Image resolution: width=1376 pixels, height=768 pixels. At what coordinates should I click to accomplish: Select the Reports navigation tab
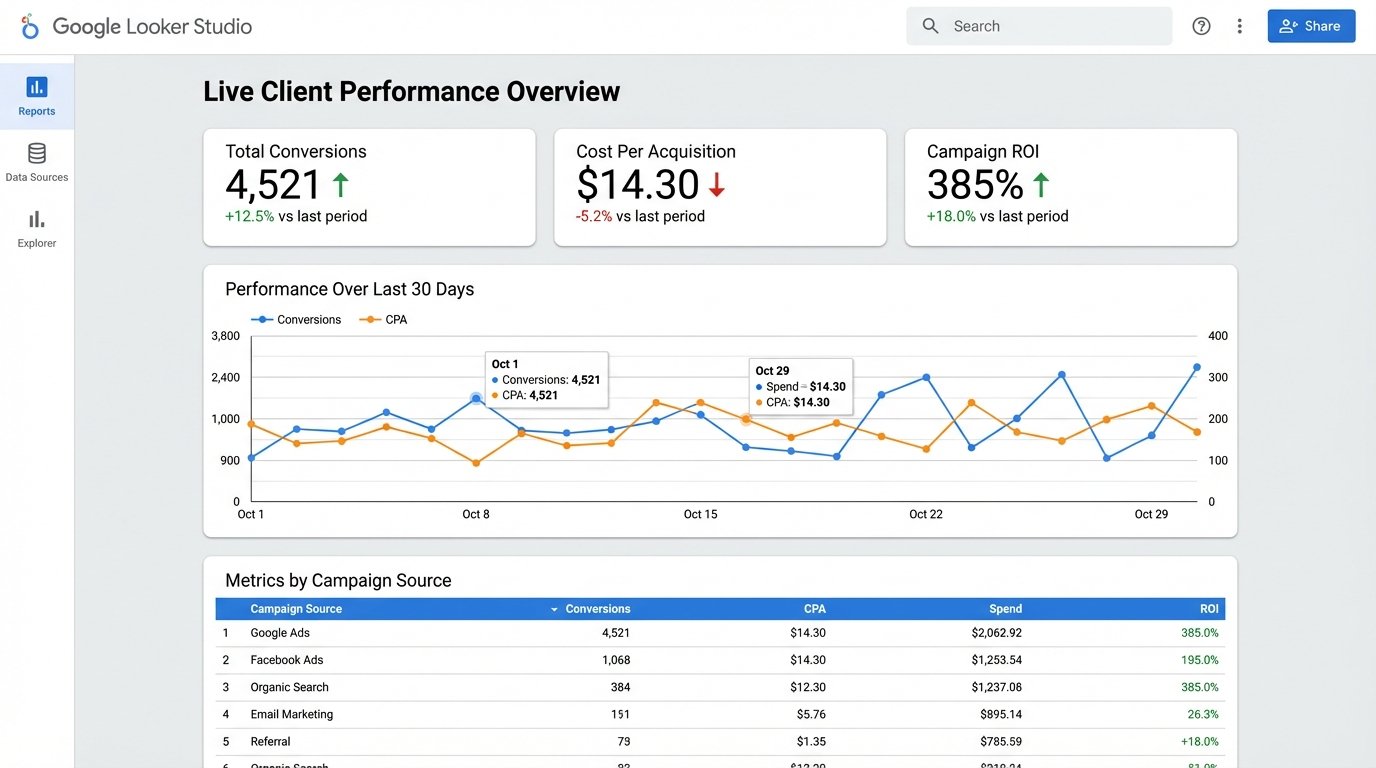point(37,95)
